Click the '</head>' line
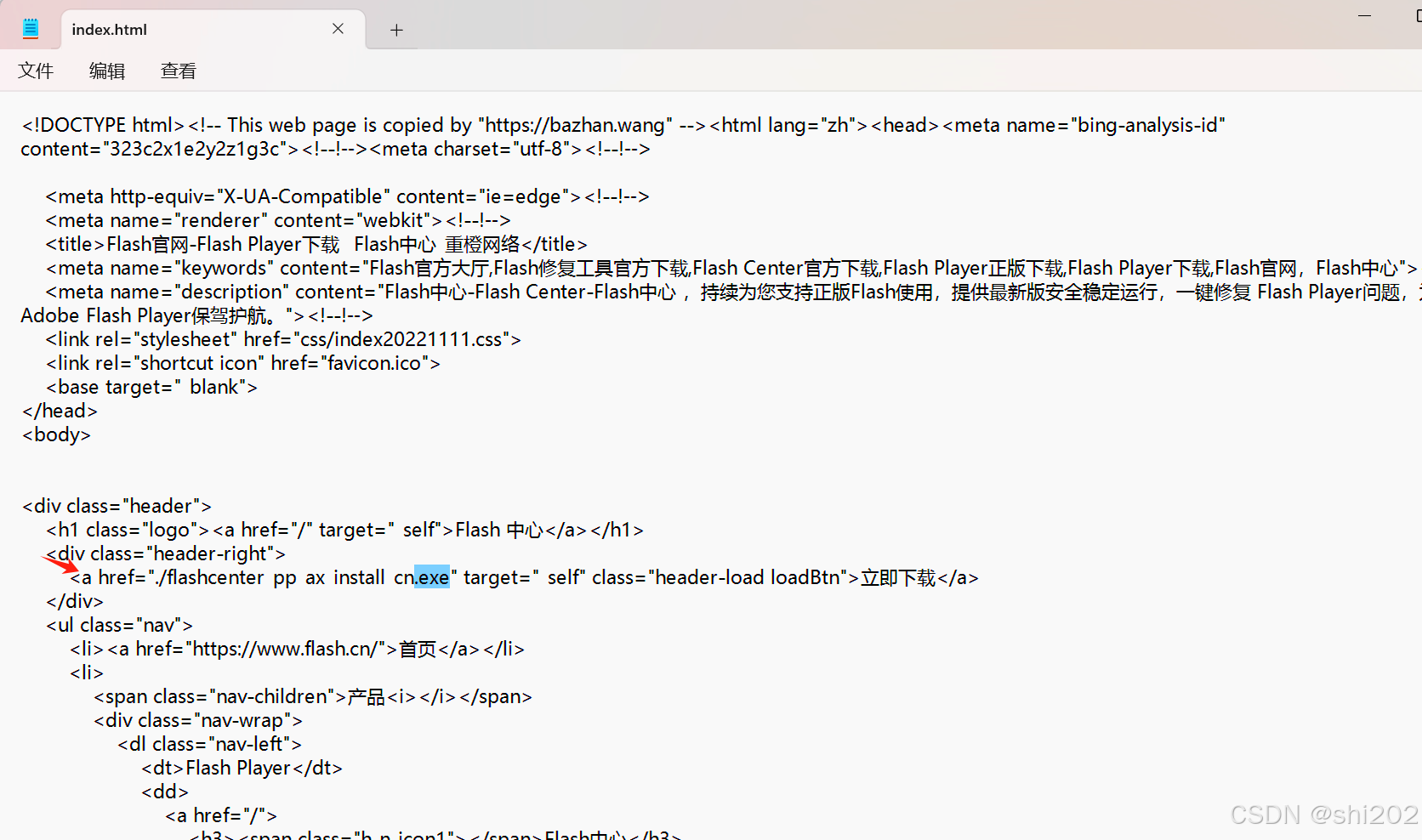The width and height of the screenshot is (1422, 840). pyautogui.click(x=60, y=411)
